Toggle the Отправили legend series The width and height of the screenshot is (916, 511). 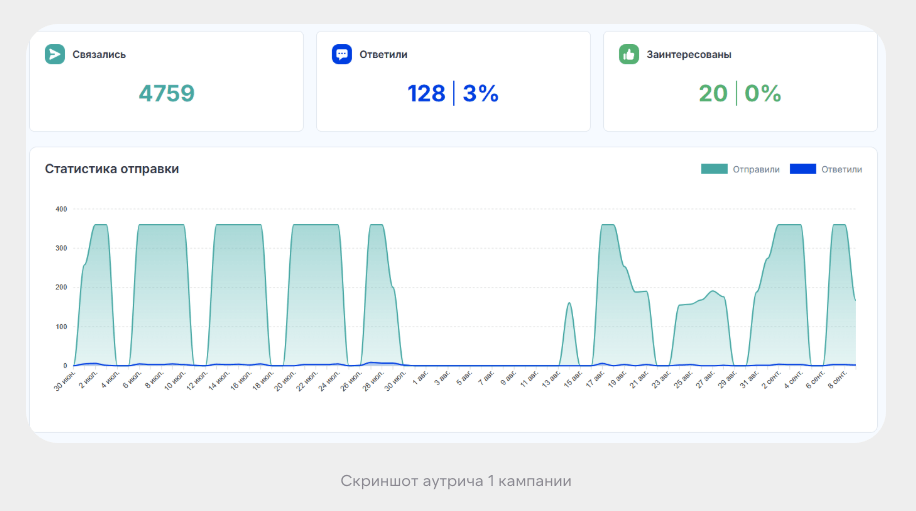[x=740, y=169]
